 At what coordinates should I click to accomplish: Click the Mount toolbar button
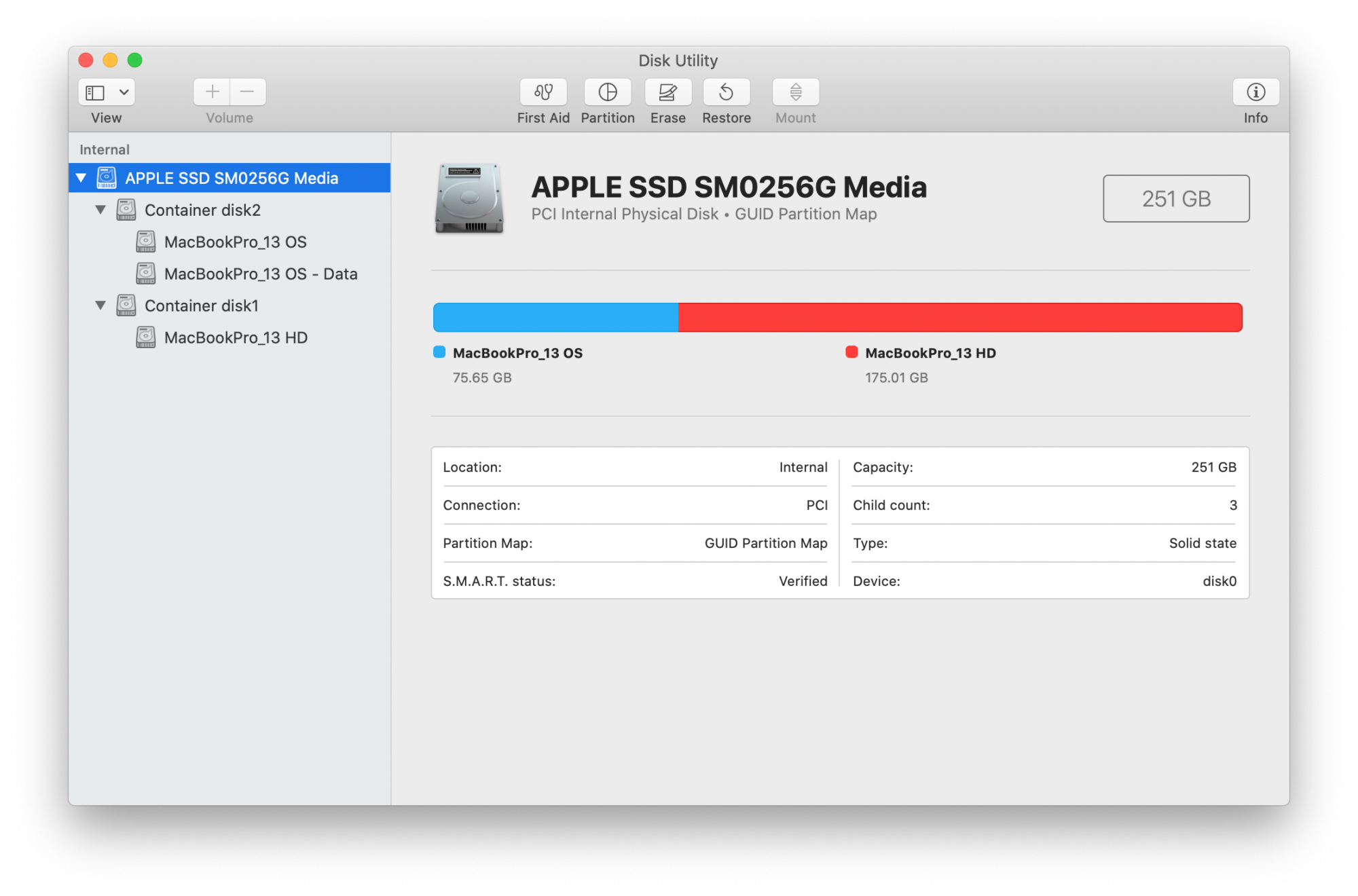795,92
